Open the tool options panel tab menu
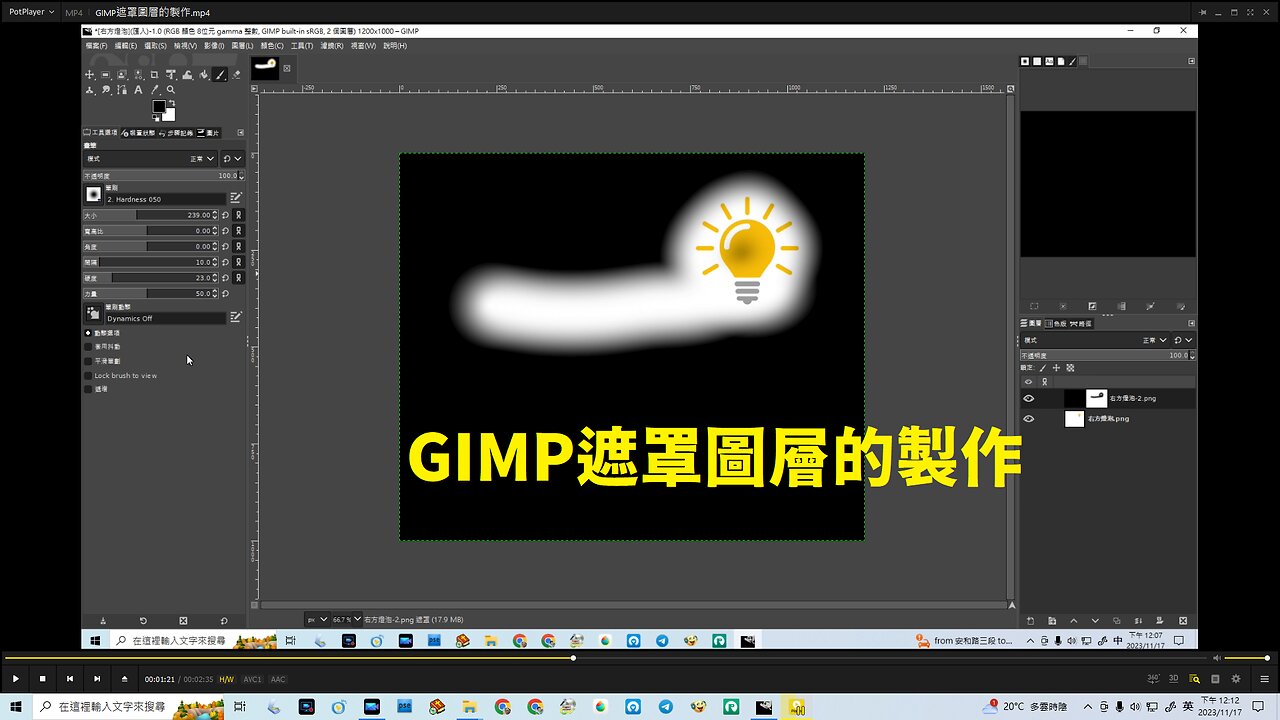Image resolution: width=1280 pixels, height=720 pixels. [x=240, y=133]
